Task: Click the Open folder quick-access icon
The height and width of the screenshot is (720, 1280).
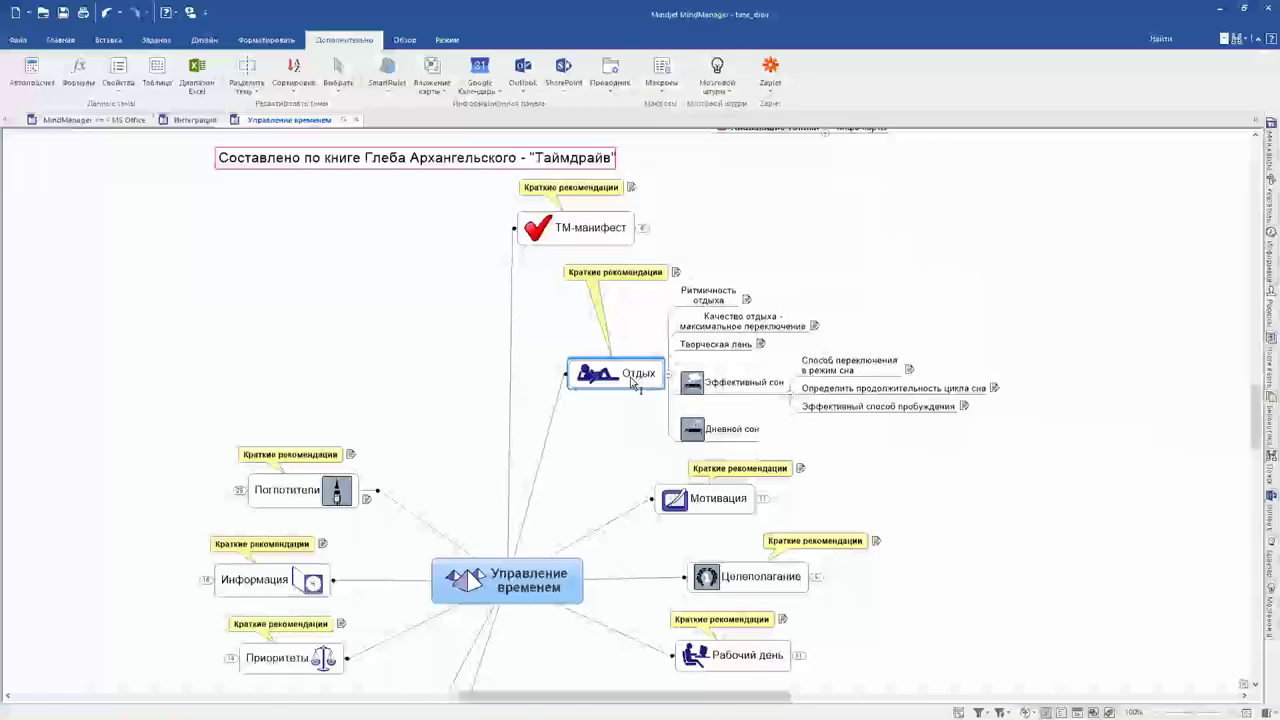Action: click(x=43, y=13)
